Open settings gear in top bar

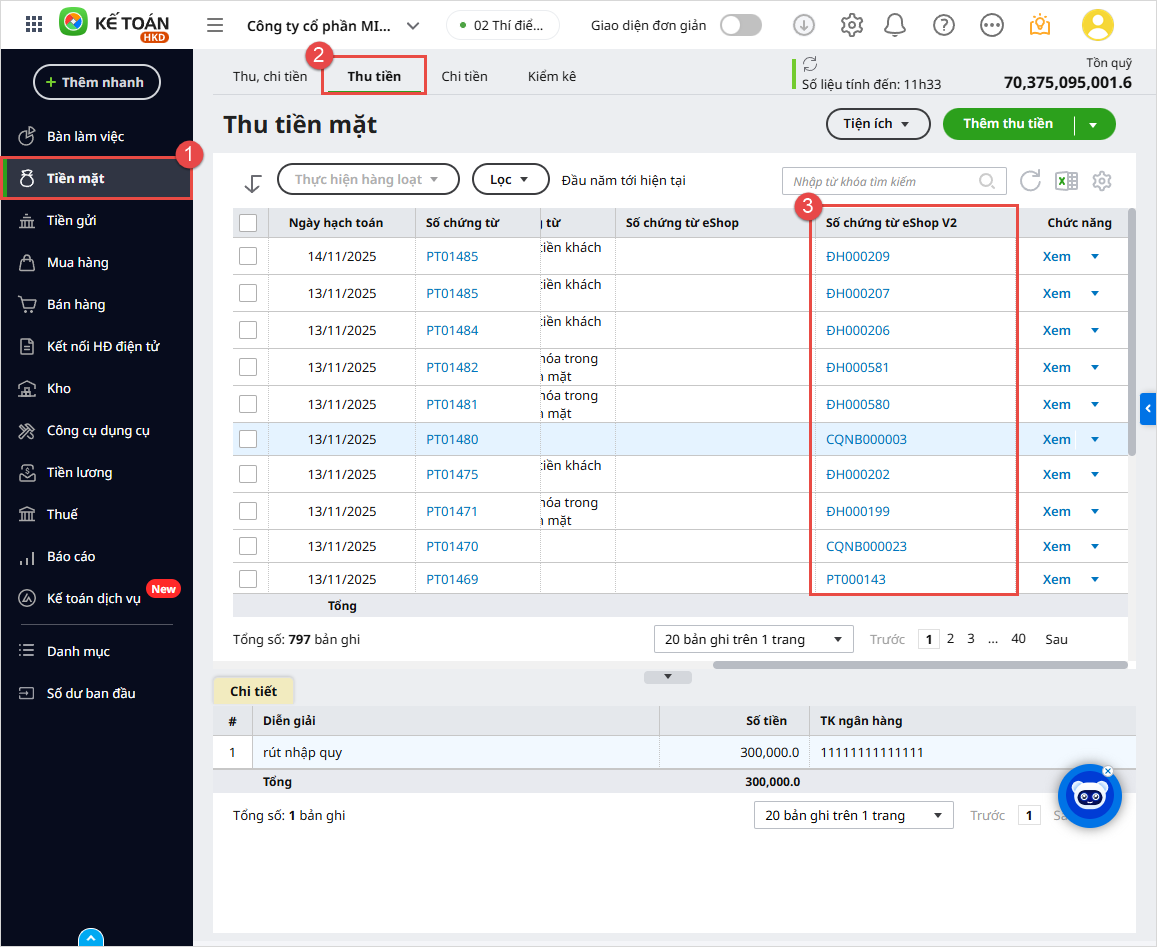[x=851, y=25]
